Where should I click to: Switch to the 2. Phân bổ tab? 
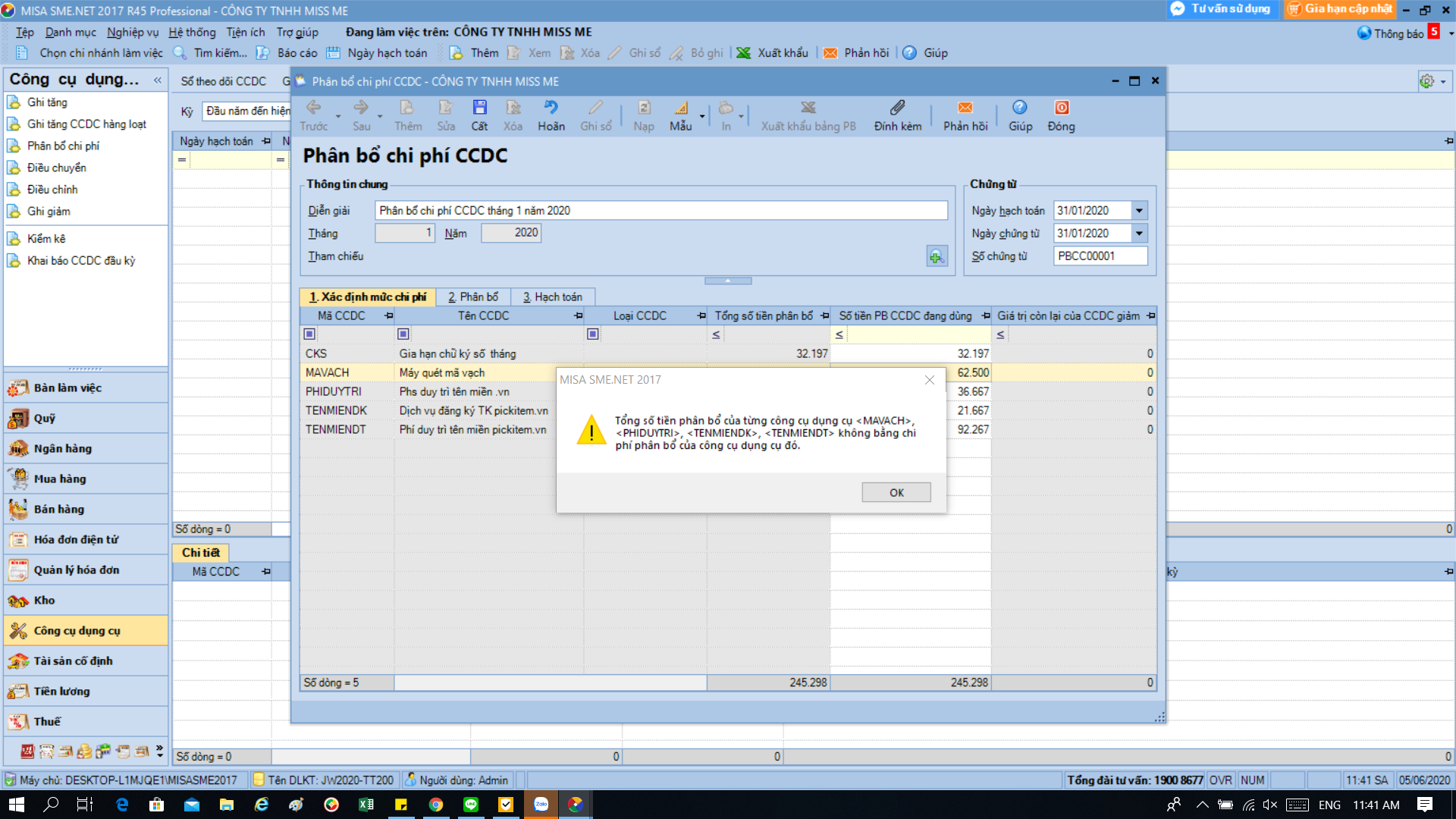472,297
